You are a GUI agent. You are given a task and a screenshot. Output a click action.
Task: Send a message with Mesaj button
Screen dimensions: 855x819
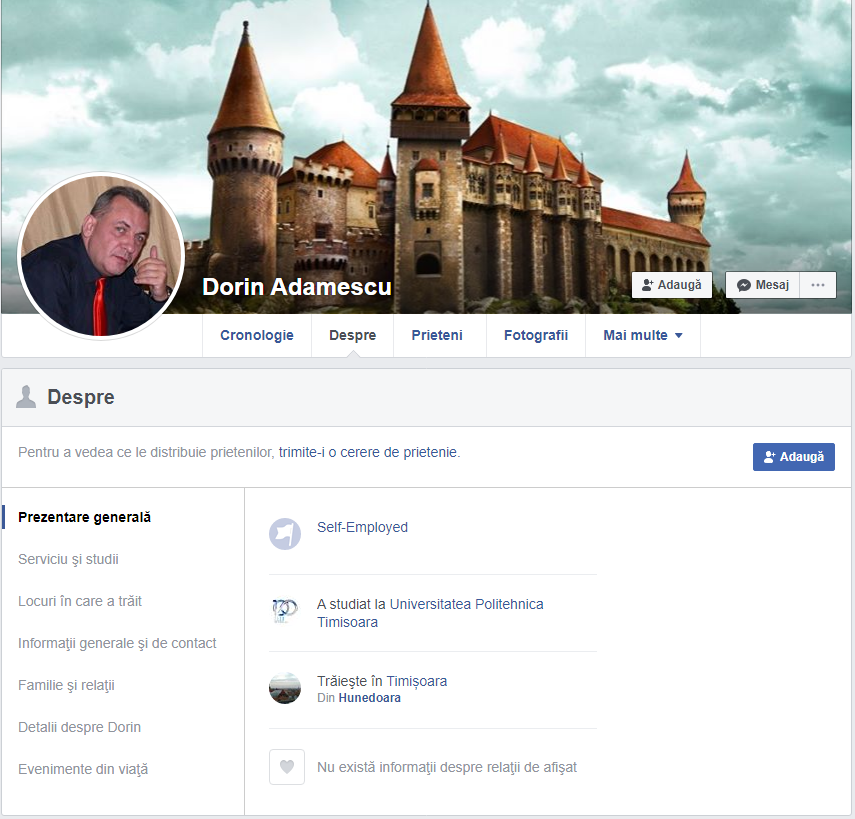click(x=762, y=285)
